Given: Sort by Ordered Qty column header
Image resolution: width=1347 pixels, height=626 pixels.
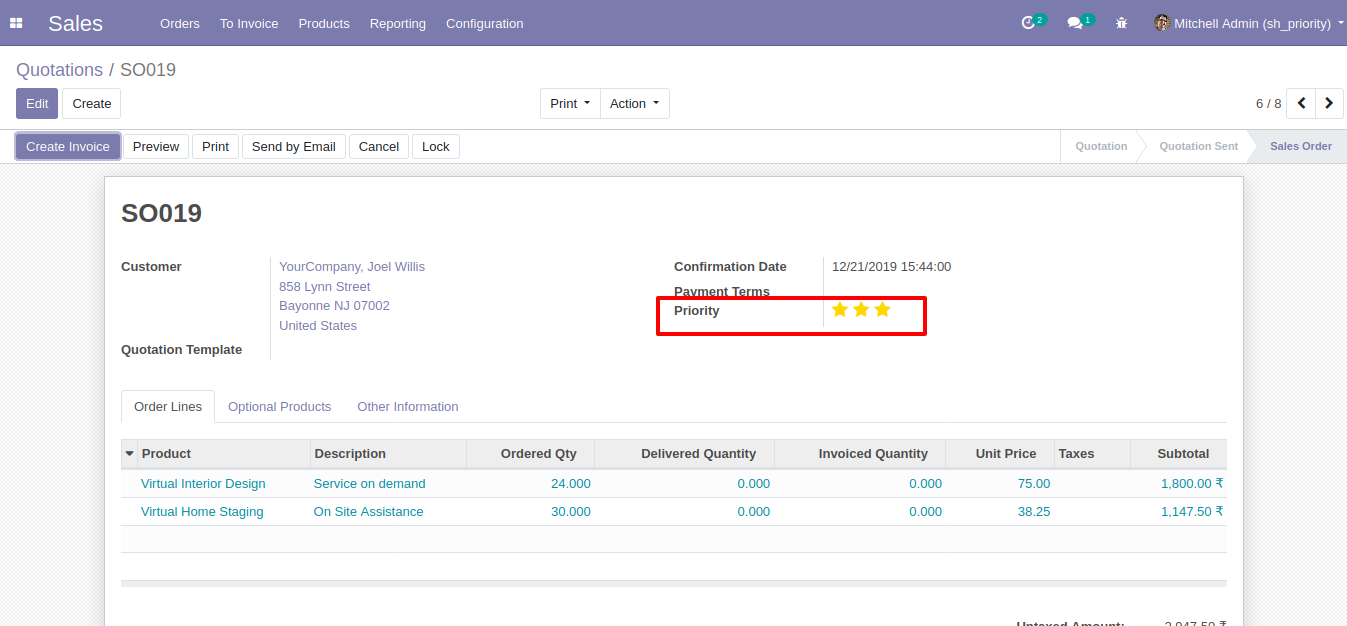Looking at the screenshot, I should click(x=530, y=454).
